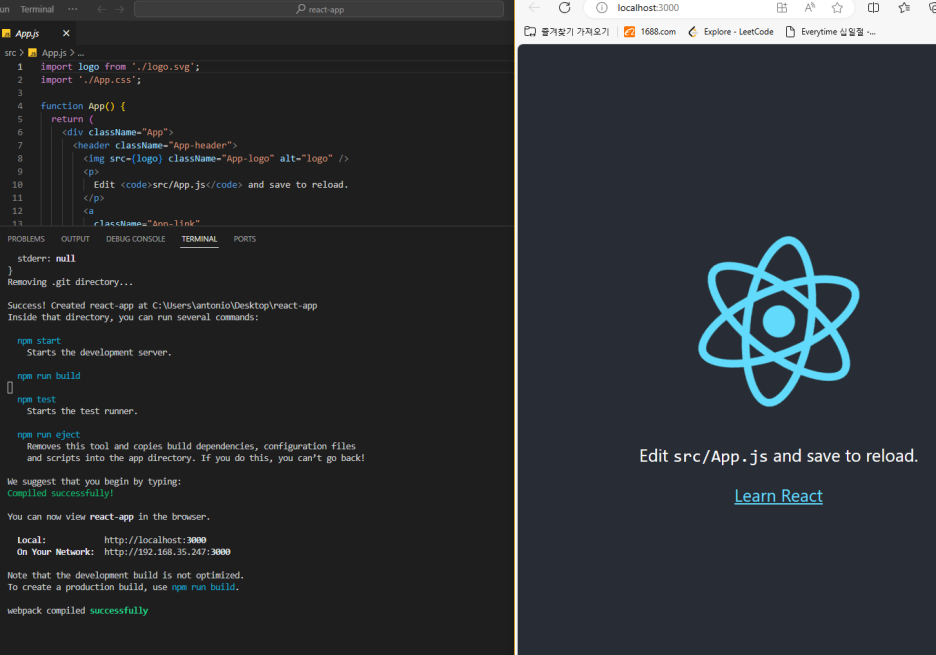The image size is (936, 655).
Task: Open the Terminal menu in VS Code
Action: [x=37, y=9]
